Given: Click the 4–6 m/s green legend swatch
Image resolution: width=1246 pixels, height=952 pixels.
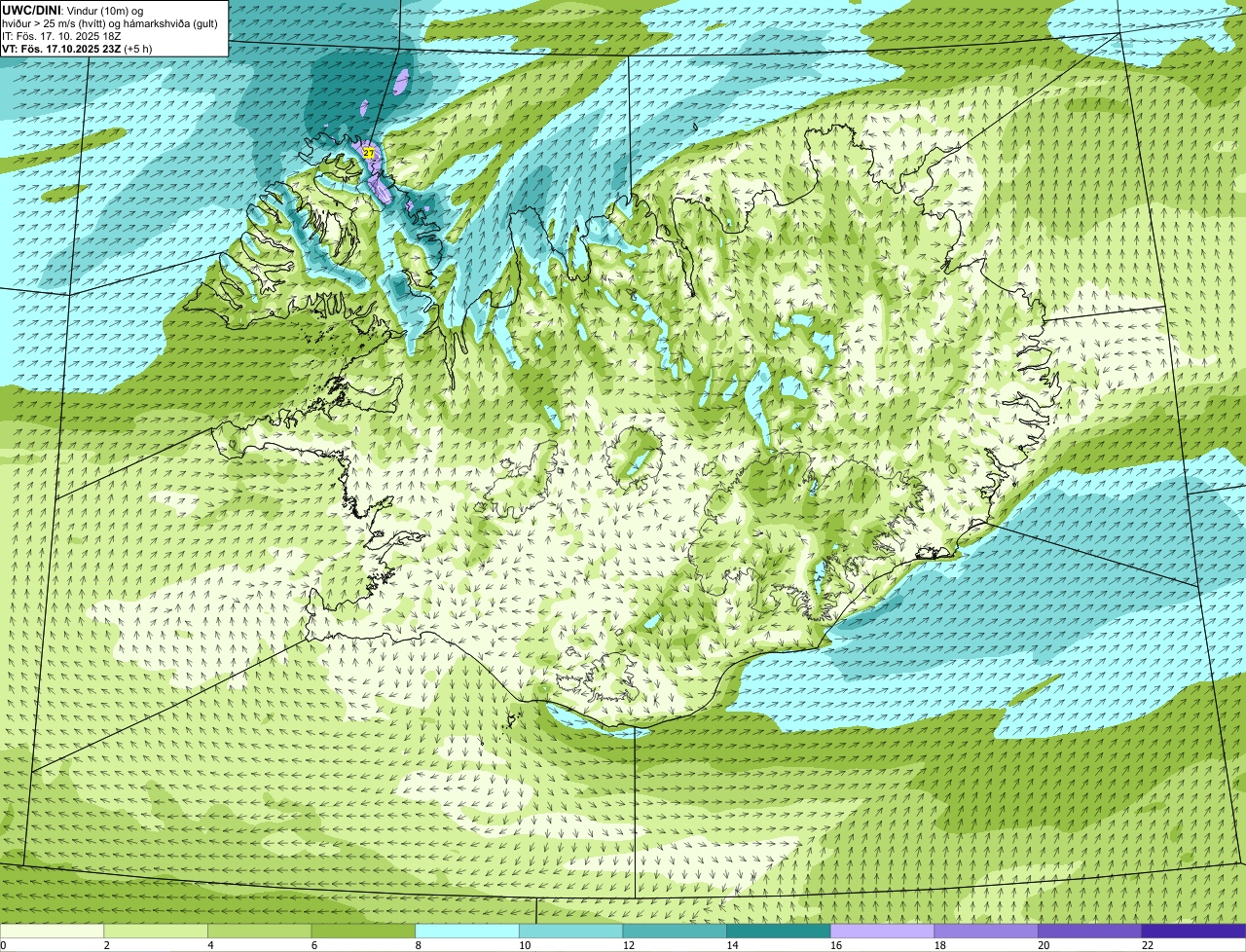Looking at the screenshot, I should pyautogui.click(x=259, y=932).
